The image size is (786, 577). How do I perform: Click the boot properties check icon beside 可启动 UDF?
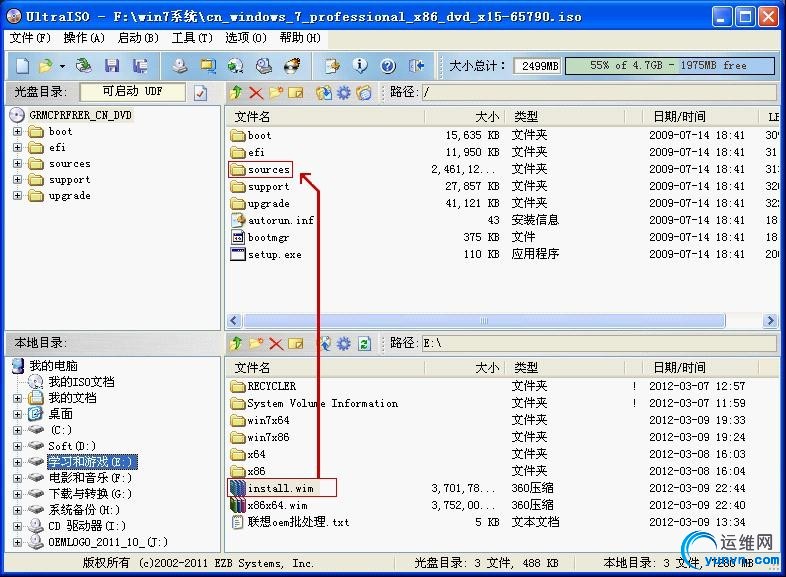pos(201,92)
